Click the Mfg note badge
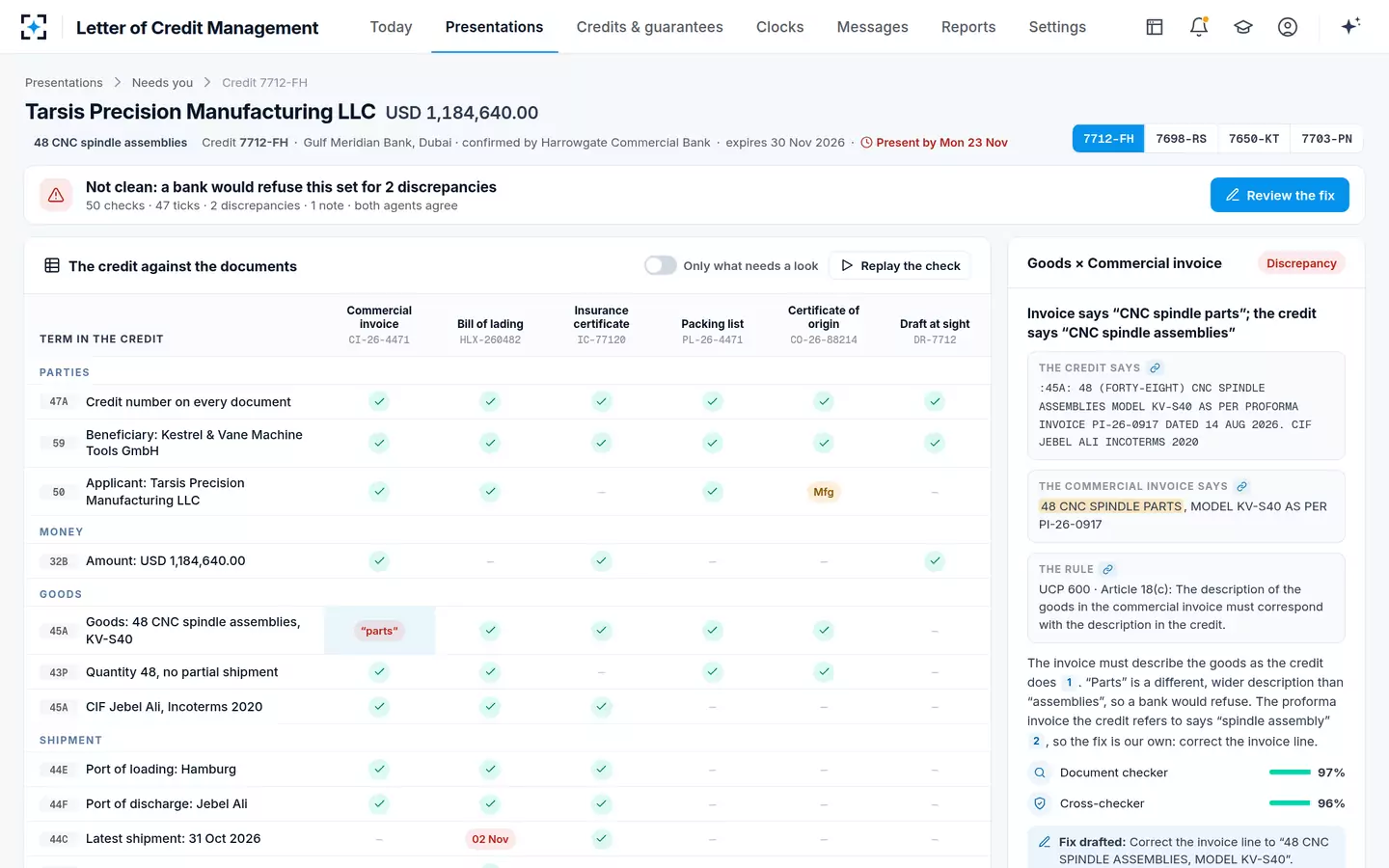This screenshot has width=1389, height=868. pyautogui.click(x=823, y=492)
